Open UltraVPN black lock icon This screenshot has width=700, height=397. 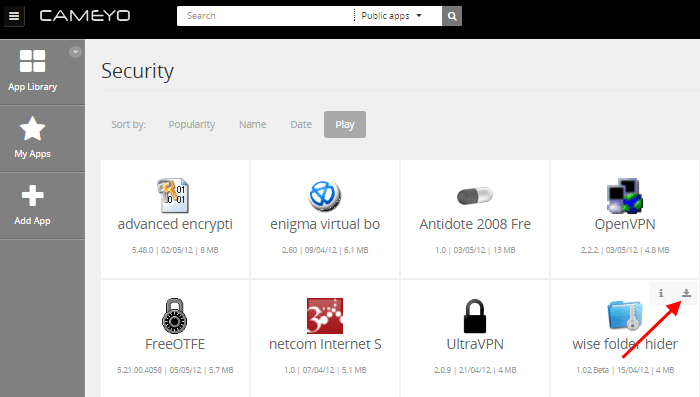coord(475,316)
